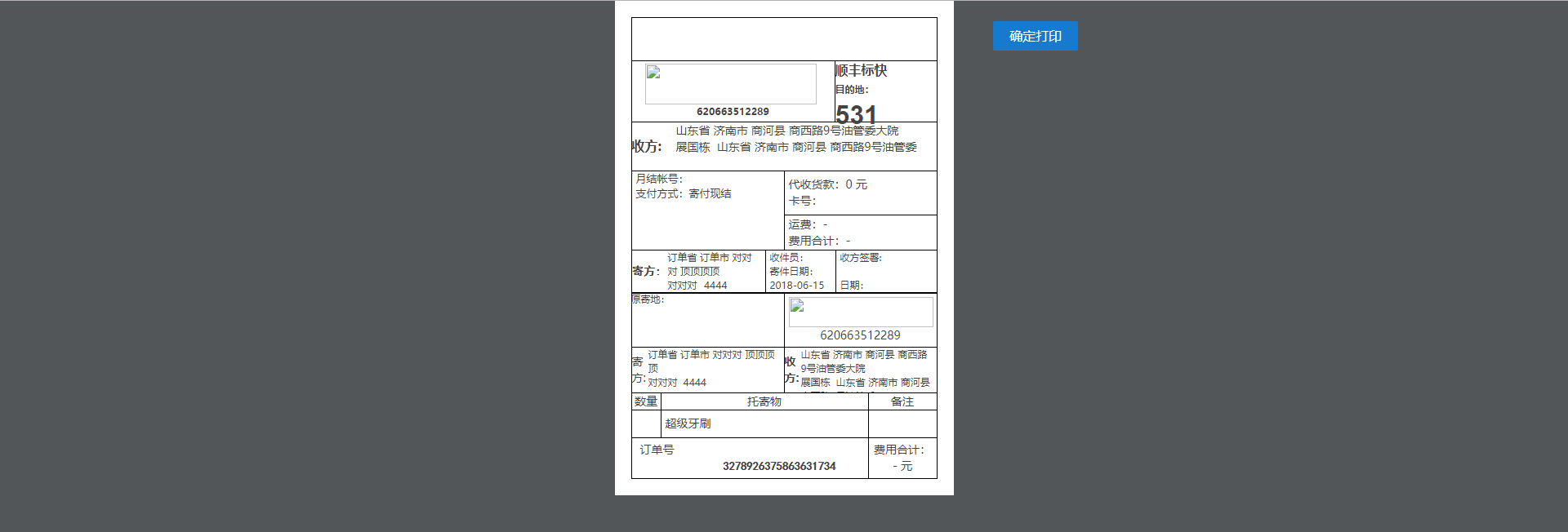Click the large bold 收方: label
1568x532 pixels.
tap(647, 147)
